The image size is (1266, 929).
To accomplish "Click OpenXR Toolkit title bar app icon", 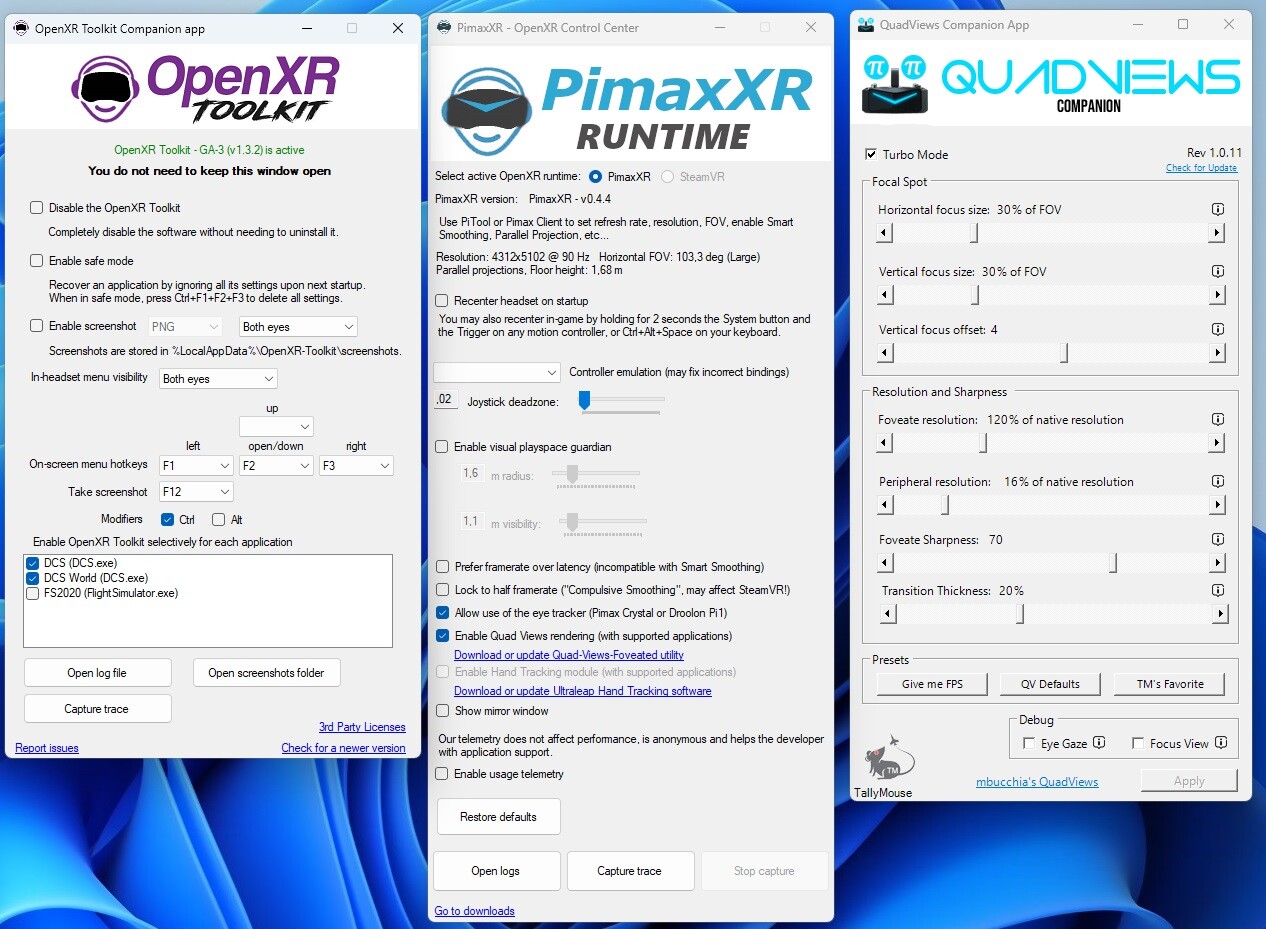I will [x=21, y=28].
